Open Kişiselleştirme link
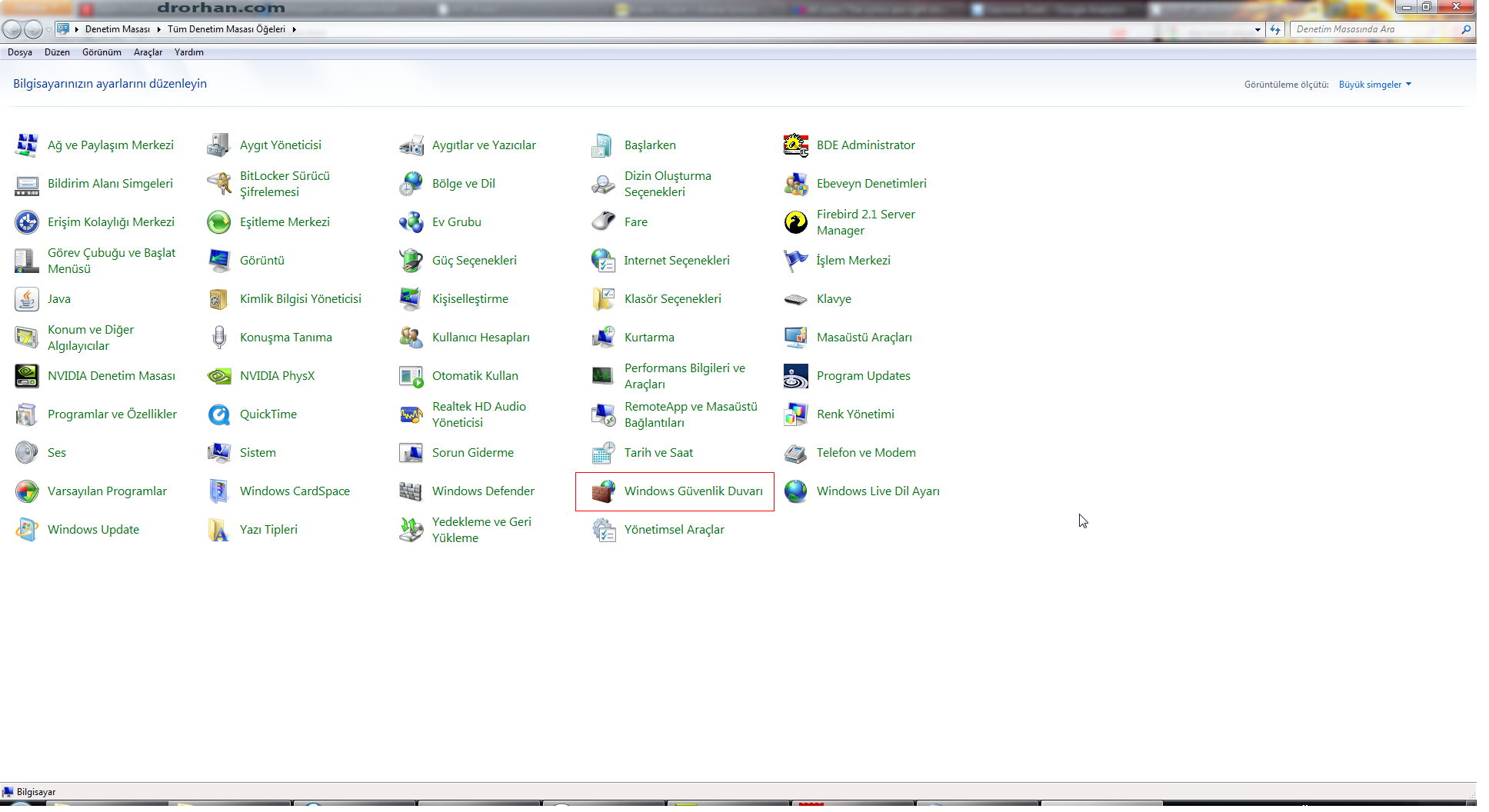1489x812 pixels. (470, 299)
